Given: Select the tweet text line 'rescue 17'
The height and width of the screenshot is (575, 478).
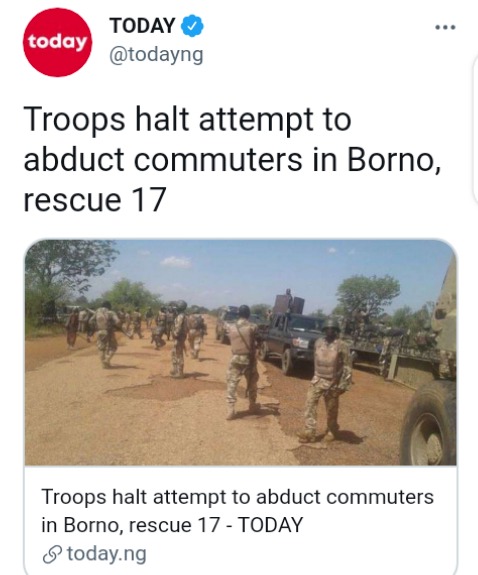Looking at the screenshot, I should click(x=95, y=200).
